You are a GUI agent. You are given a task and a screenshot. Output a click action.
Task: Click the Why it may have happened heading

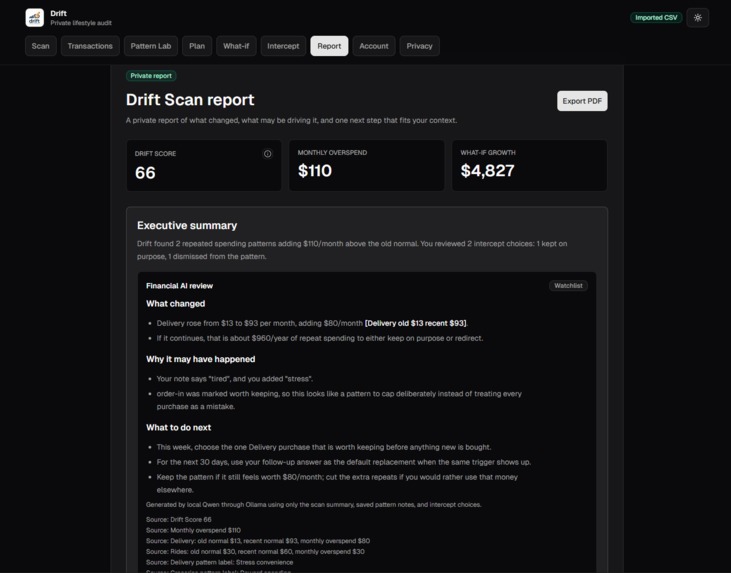click(x=200, y=359)
